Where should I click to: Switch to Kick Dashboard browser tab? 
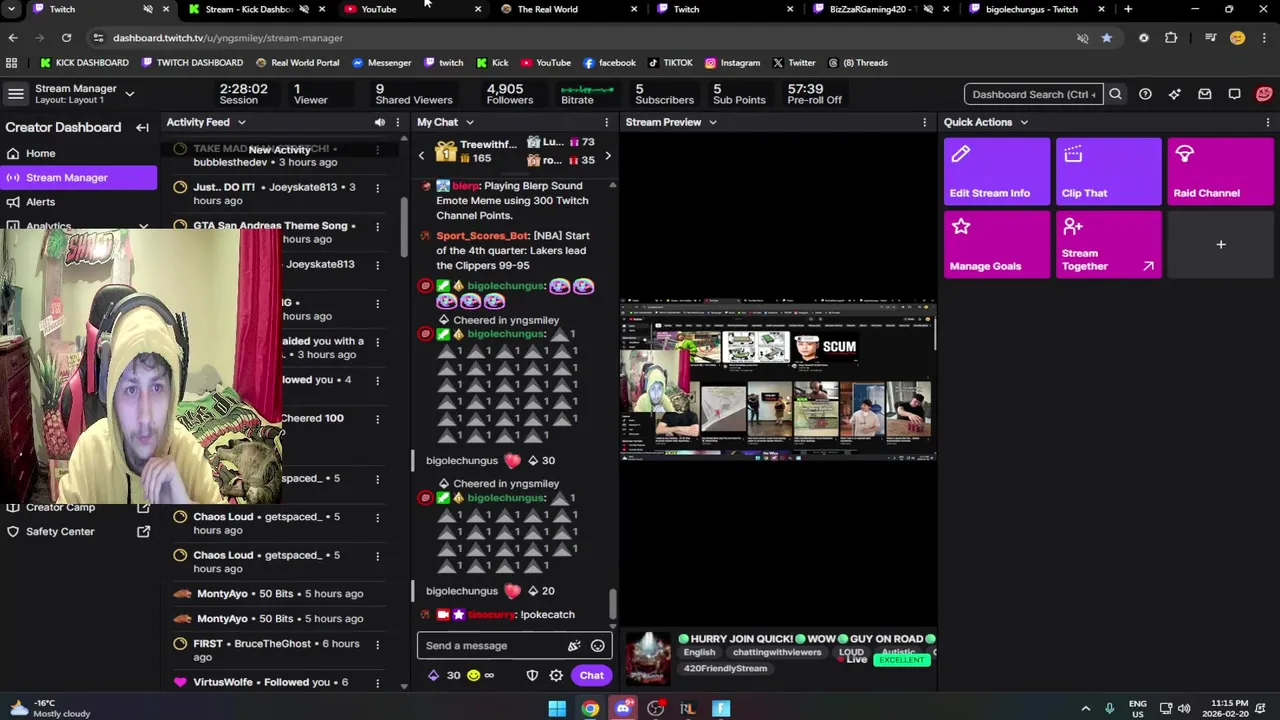click(254, 9)
